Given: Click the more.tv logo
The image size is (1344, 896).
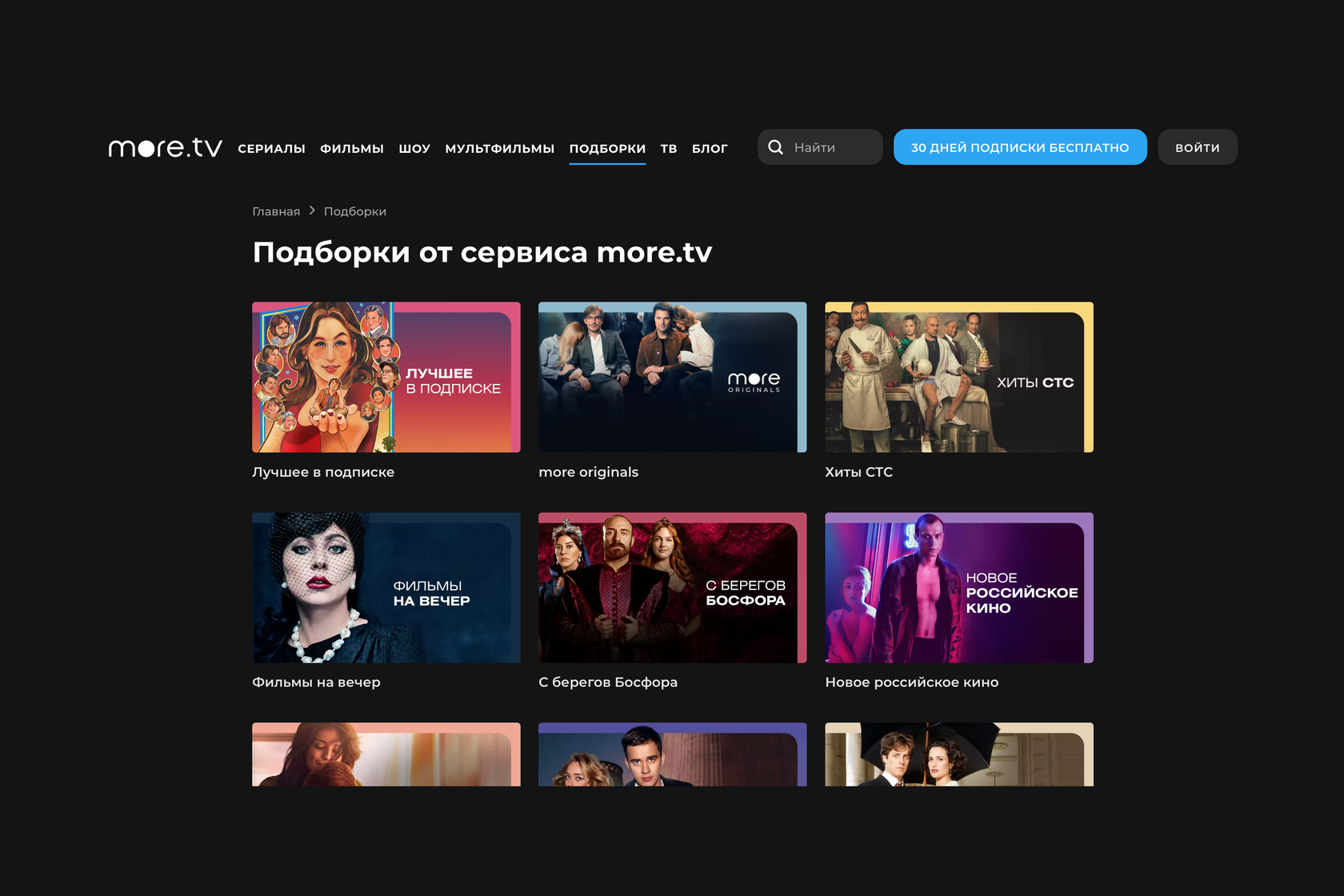Looking at the screenshot, I should (166, 147).
